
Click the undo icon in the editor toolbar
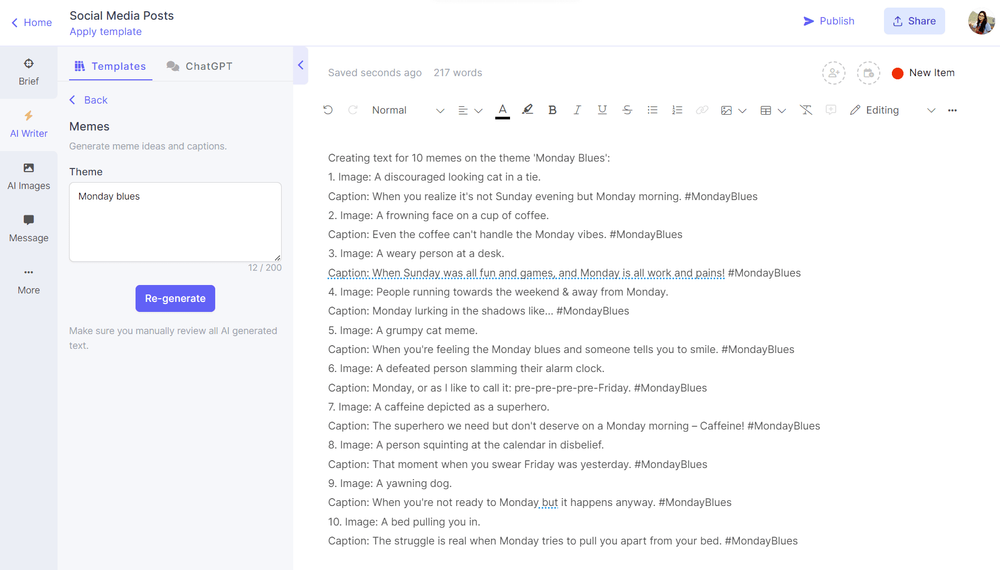pos(328,110)
